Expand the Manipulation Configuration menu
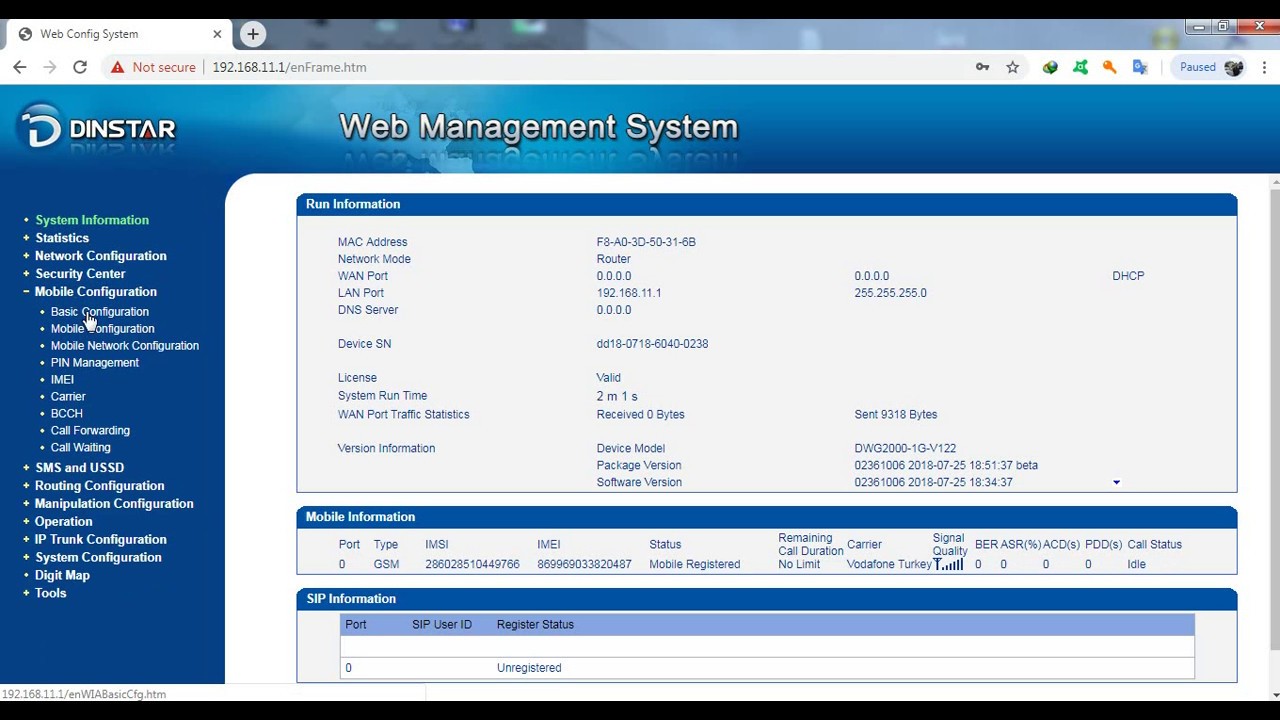The height and width of the screenshot is (720, 1280). tap(114, 504)
